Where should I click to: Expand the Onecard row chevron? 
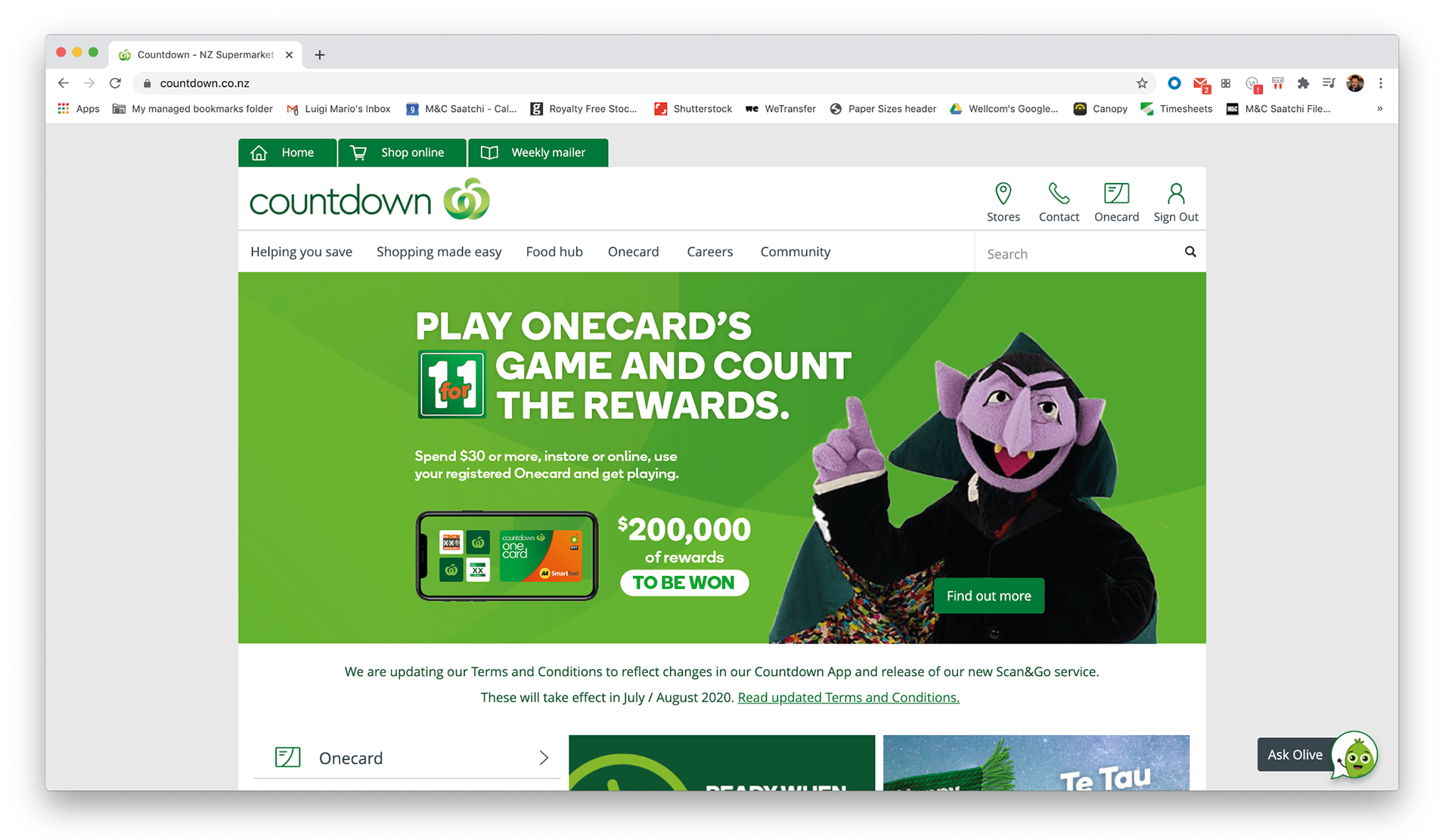click(x=543, y=758)
